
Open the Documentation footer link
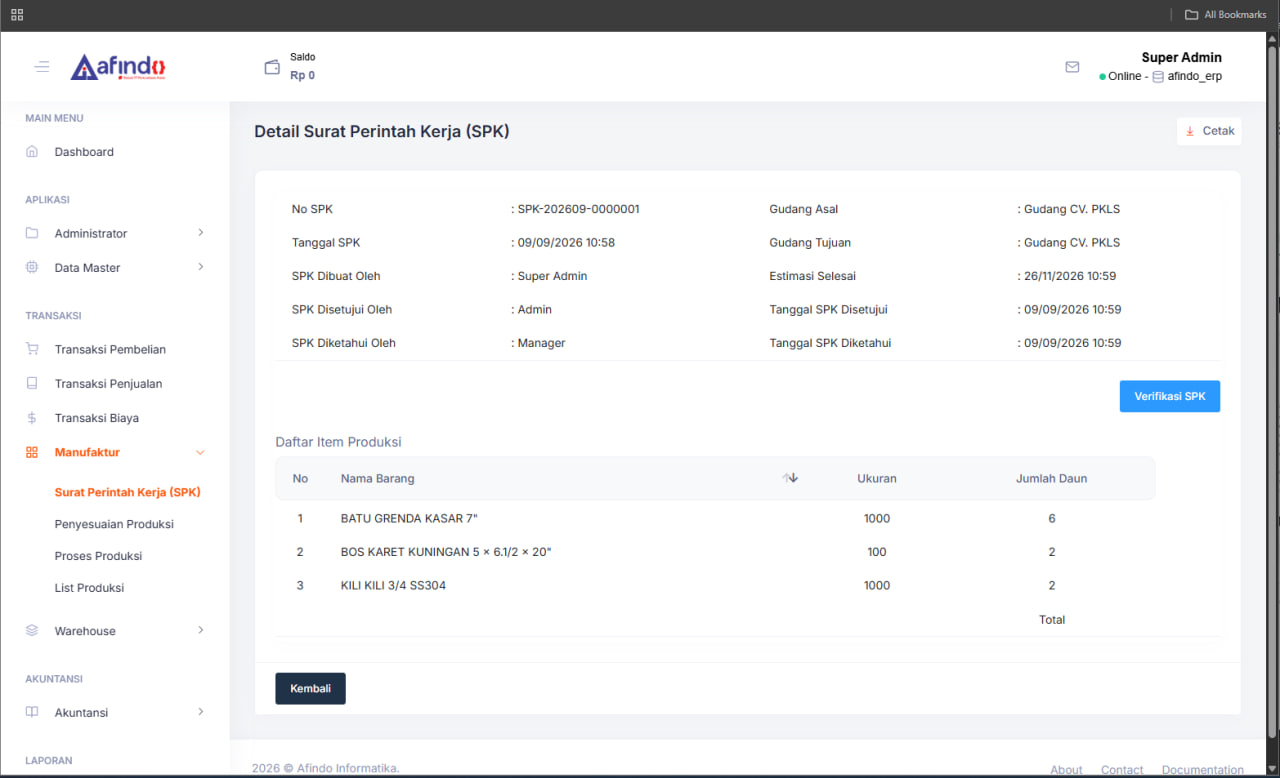[x=1203, y=770]
